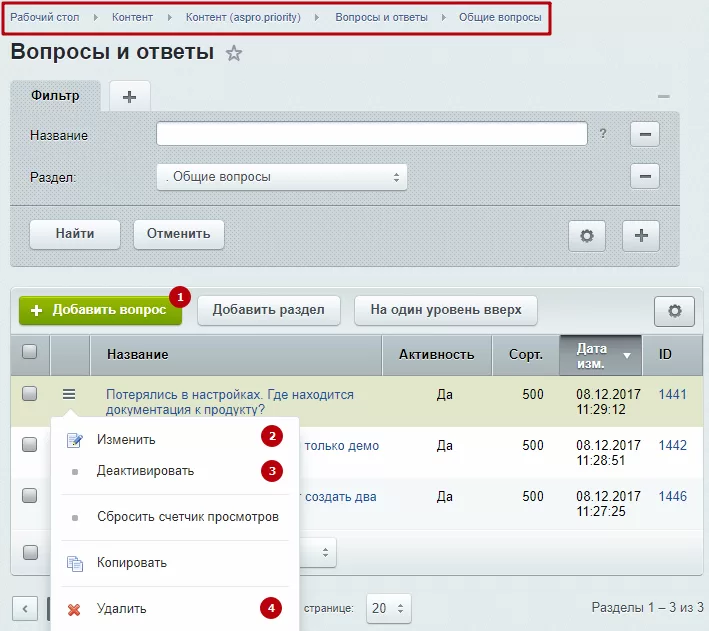Open filter settings gear button
Viewport: 709px width, 631px height.
(586, 236)
